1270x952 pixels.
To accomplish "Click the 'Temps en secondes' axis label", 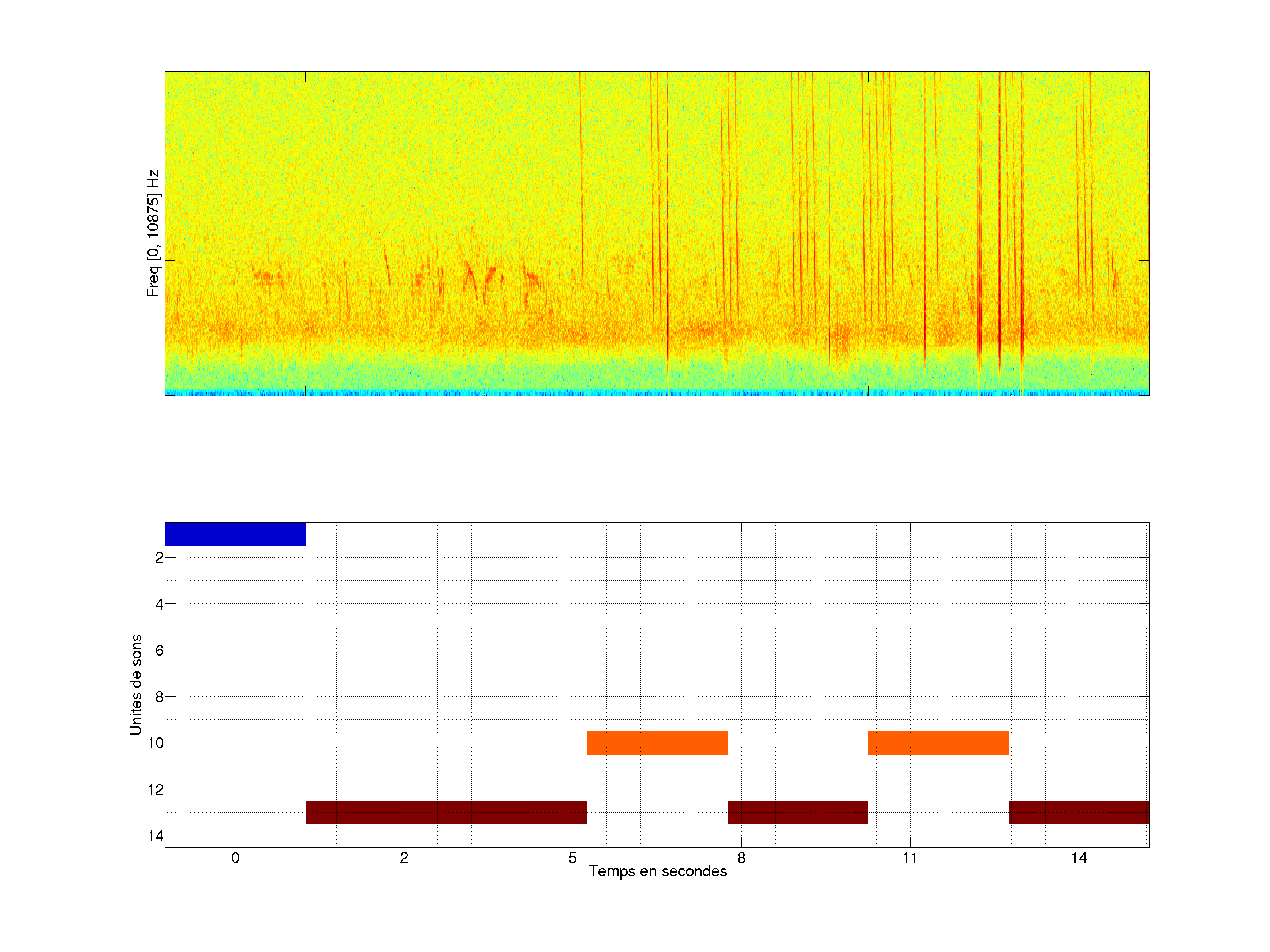I will [x=657, y=871].
